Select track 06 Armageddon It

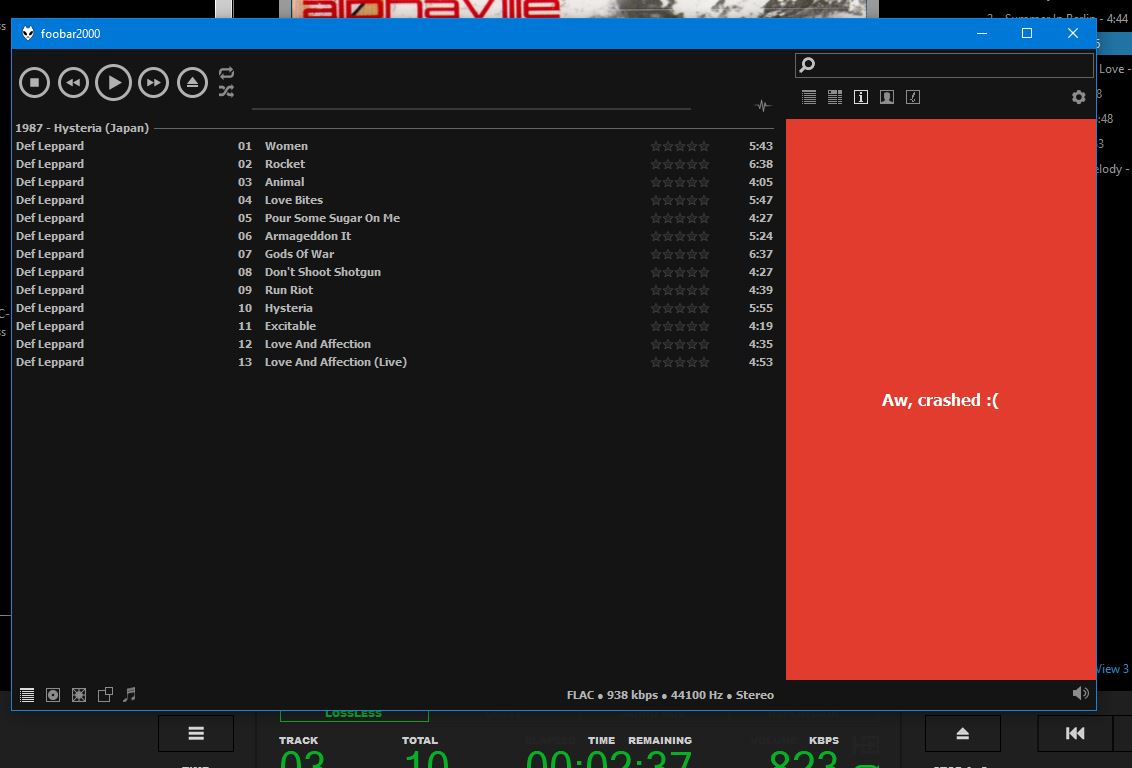(394, 236)
